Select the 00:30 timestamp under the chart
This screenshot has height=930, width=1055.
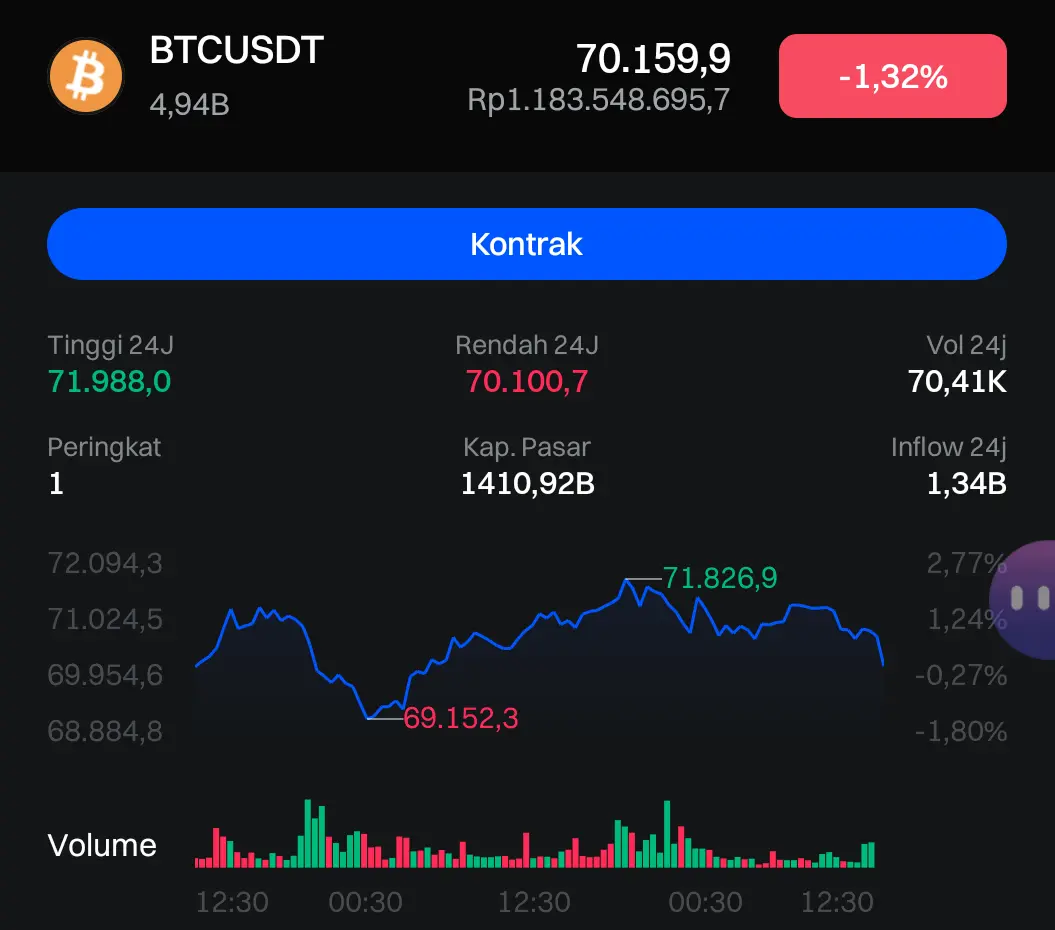(364, 902)
